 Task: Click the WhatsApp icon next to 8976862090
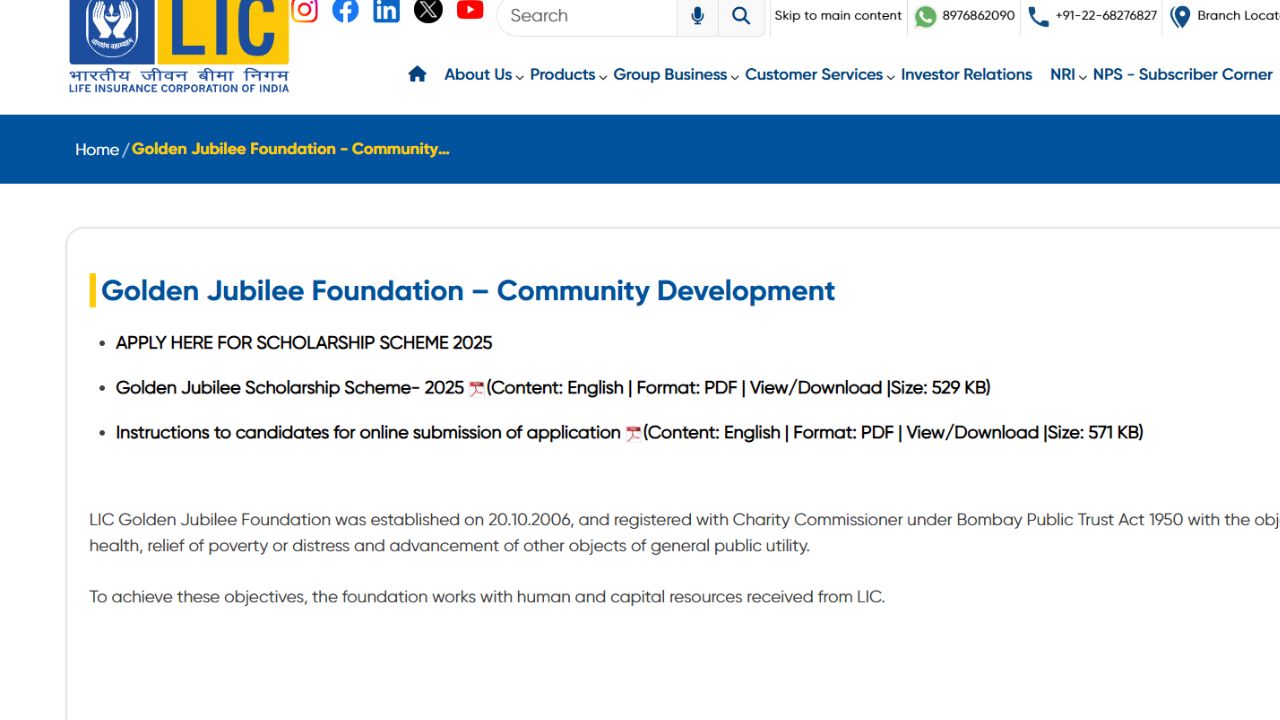point(925,16)
